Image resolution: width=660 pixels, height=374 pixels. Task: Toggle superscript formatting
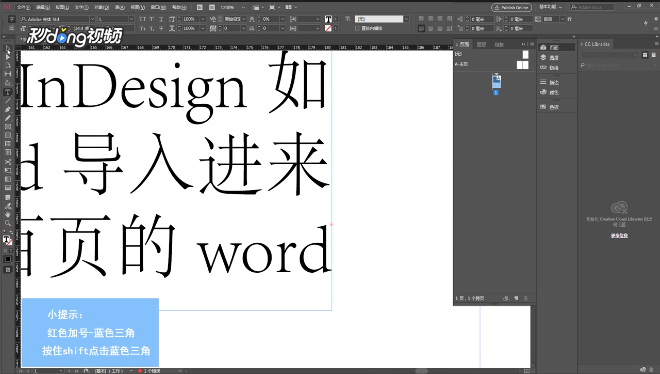(152, 19)
